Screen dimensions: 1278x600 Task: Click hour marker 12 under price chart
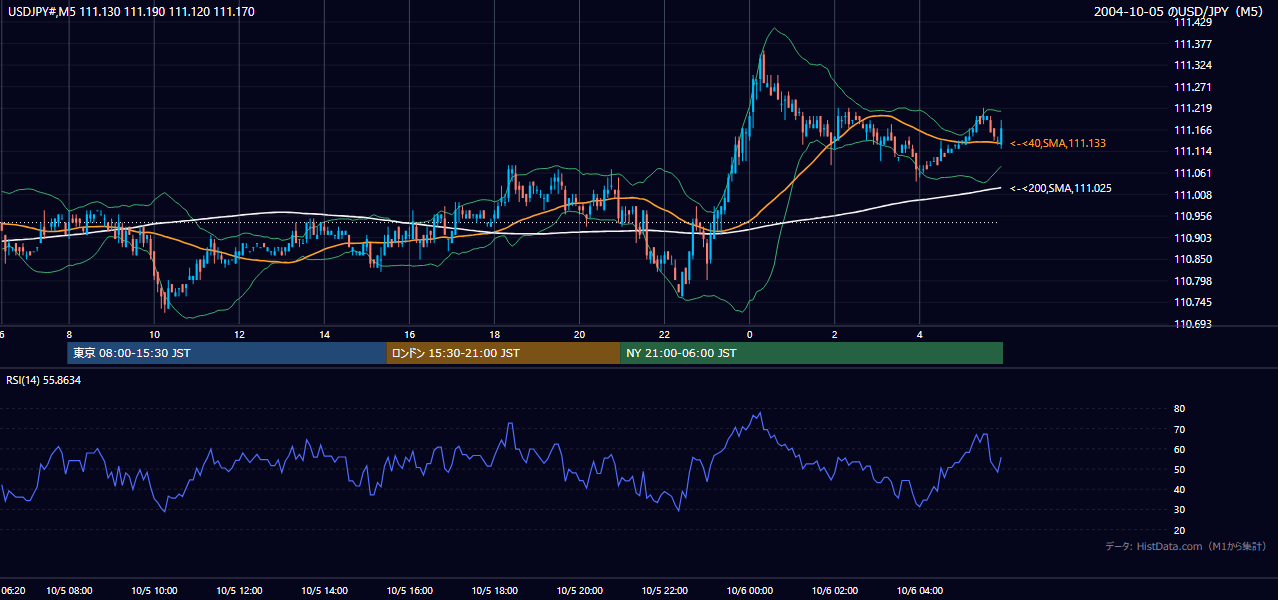point(239,334)
